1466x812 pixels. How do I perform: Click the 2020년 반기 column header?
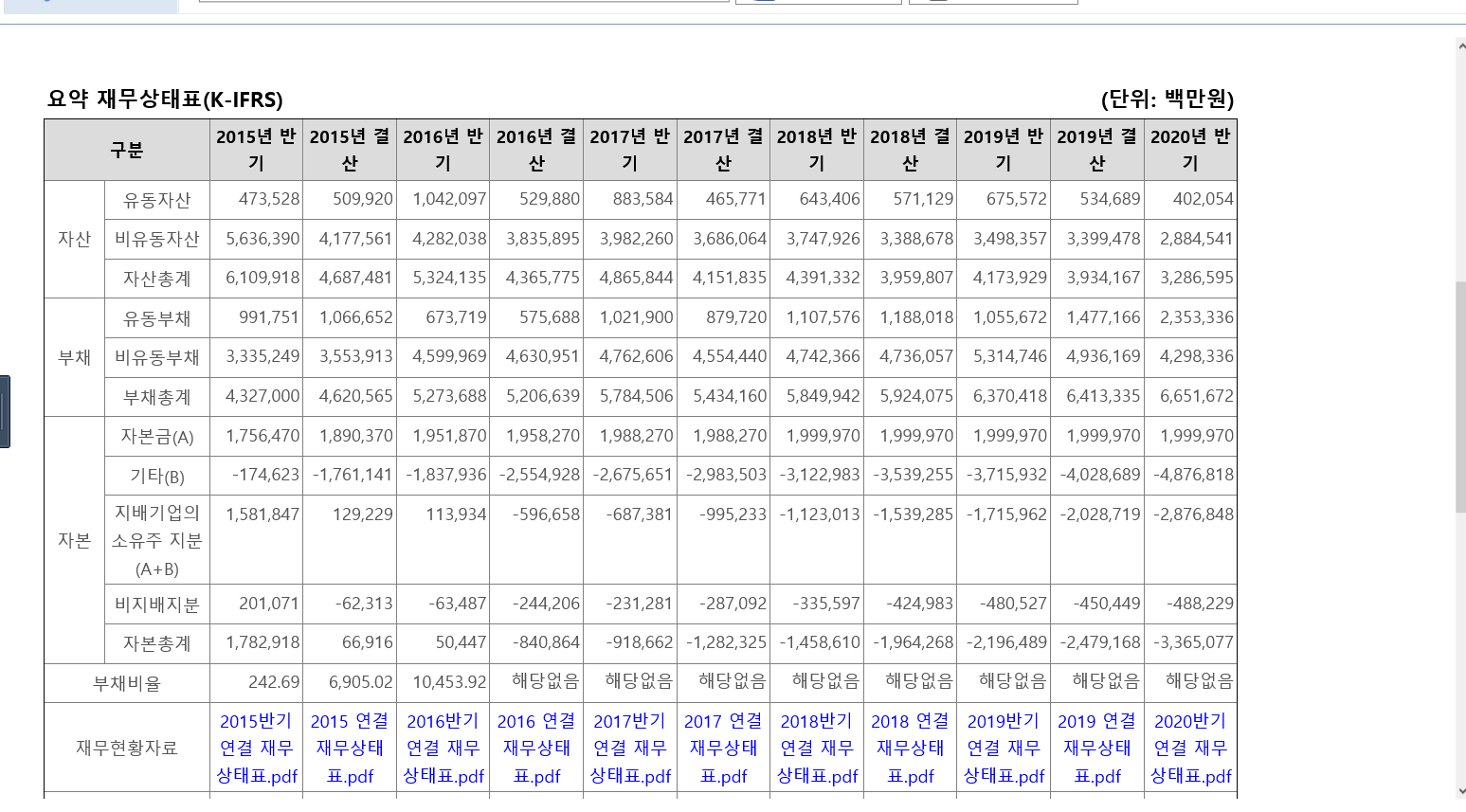point(1190,150)
